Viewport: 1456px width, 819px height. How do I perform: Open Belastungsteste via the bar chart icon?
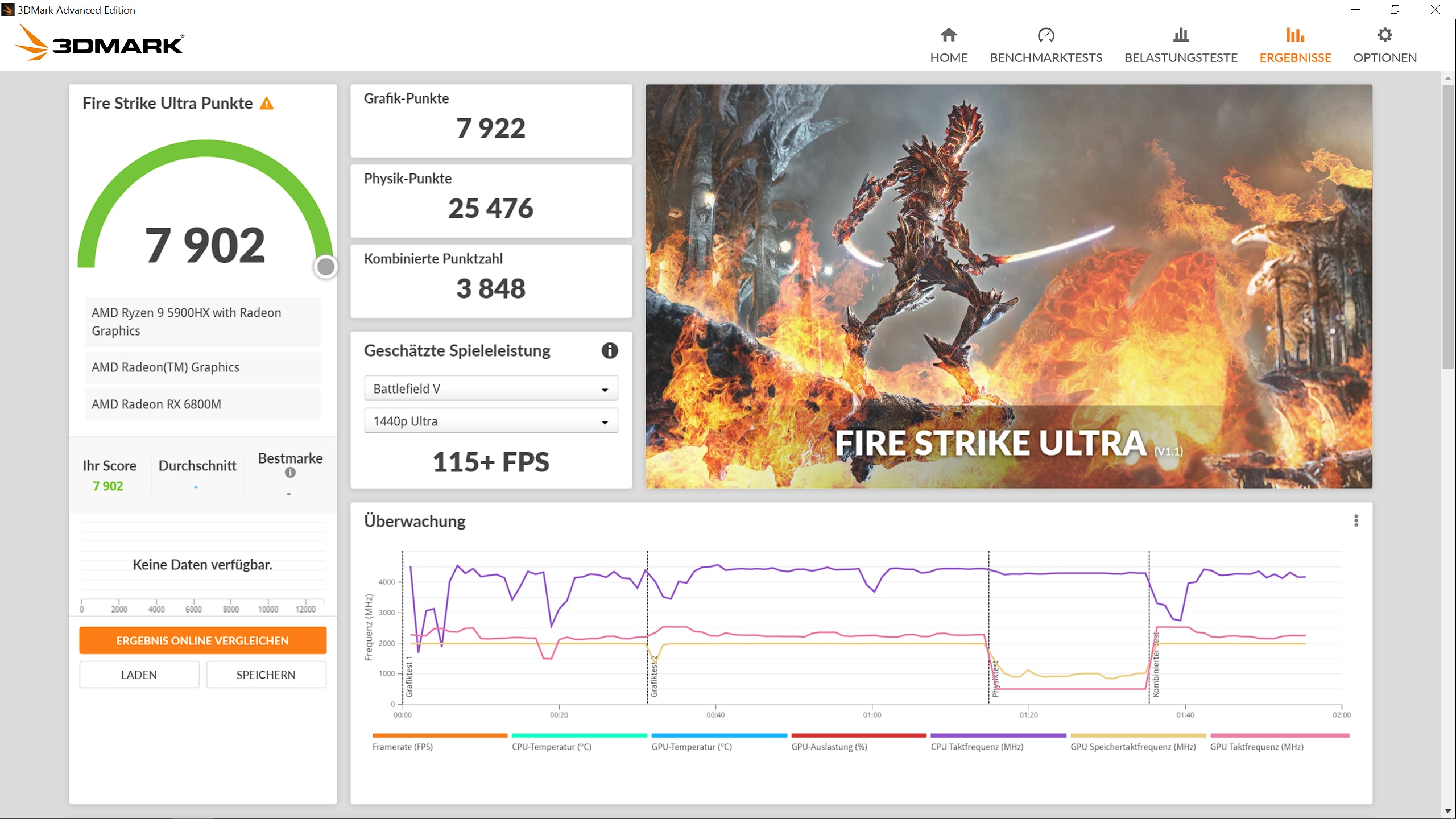click(x=1181, y=35)
